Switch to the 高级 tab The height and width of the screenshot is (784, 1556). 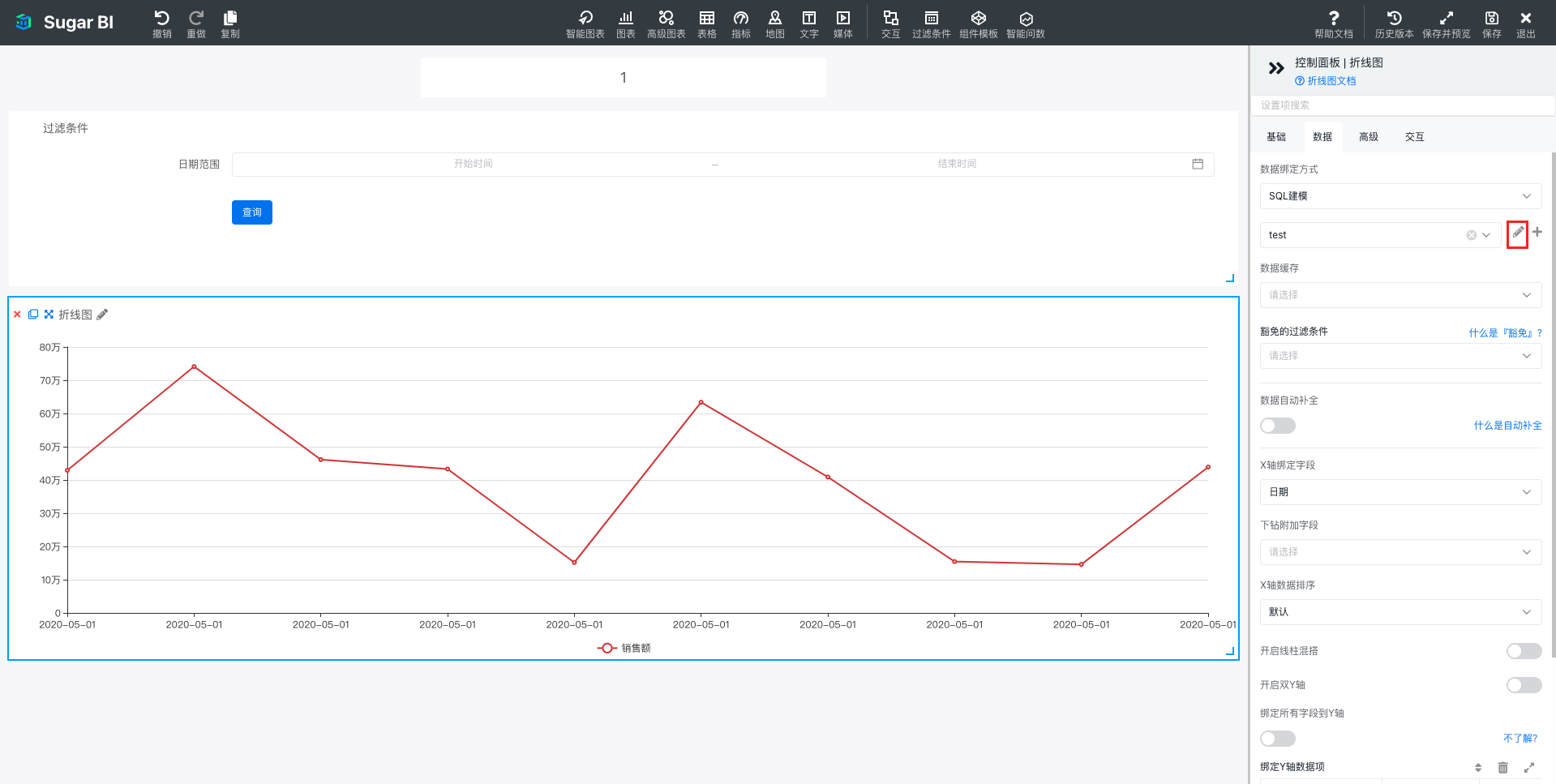1369,137
